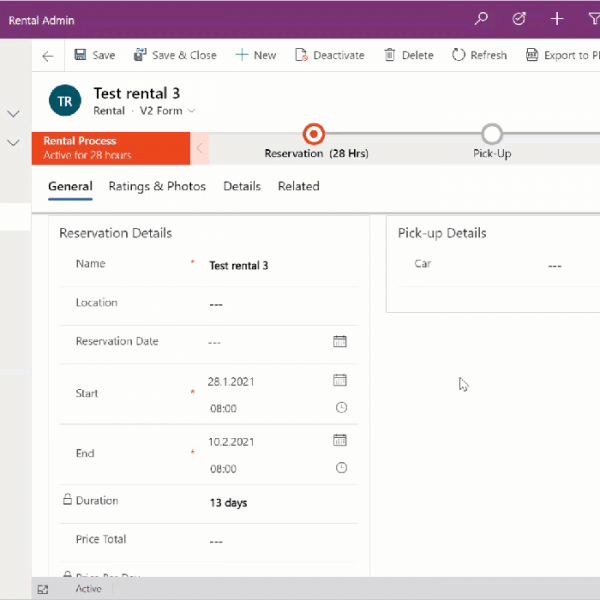
Task: Open calendar picker for Reservation Date
Action: [340, 342]
